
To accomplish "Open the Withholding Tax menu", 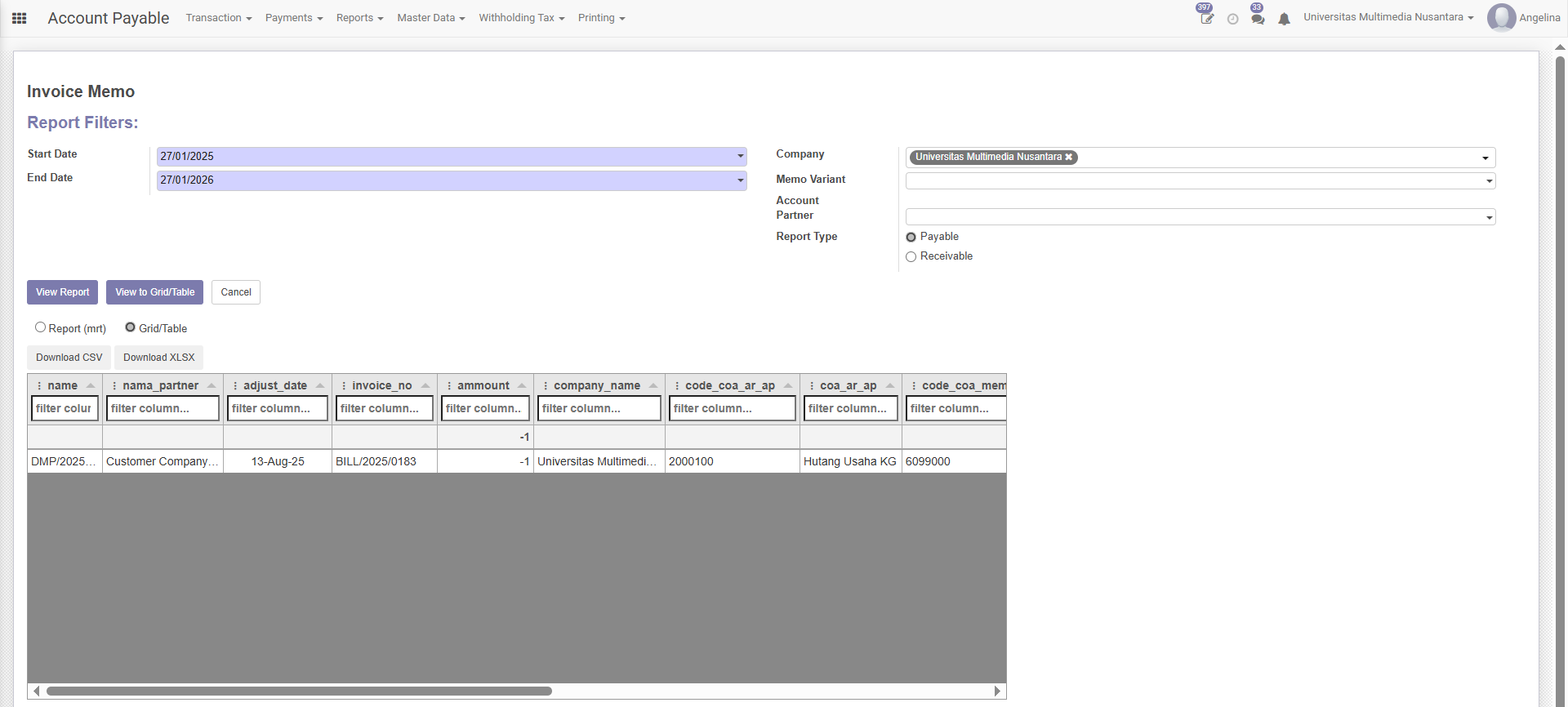I will point(521,18).
